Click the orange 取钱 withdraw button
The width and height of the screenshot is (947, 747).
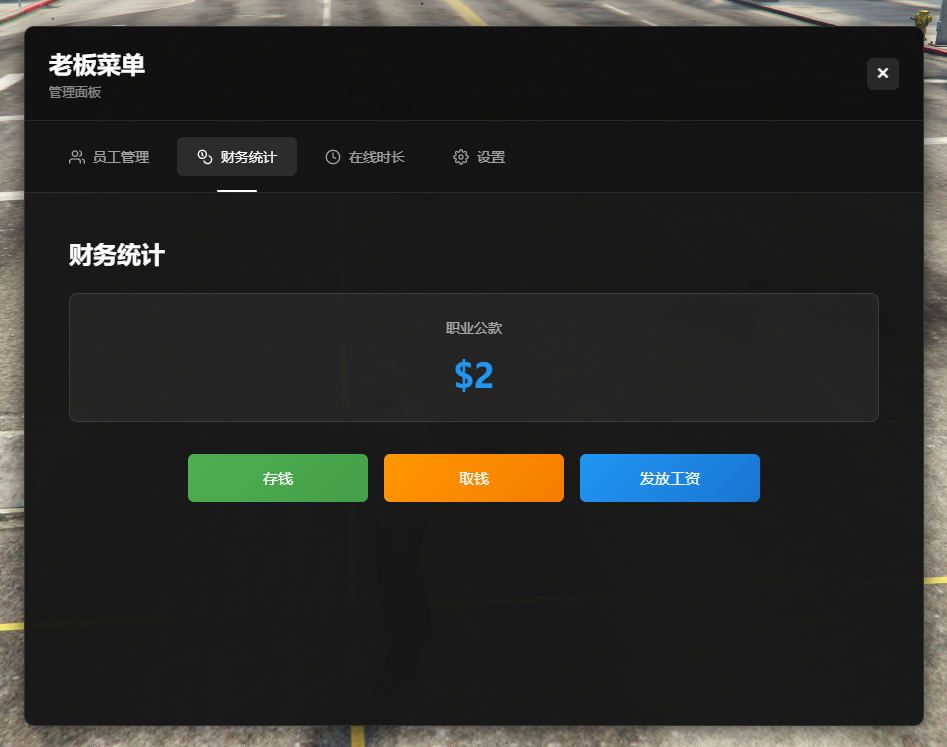[x=474, y=478]
